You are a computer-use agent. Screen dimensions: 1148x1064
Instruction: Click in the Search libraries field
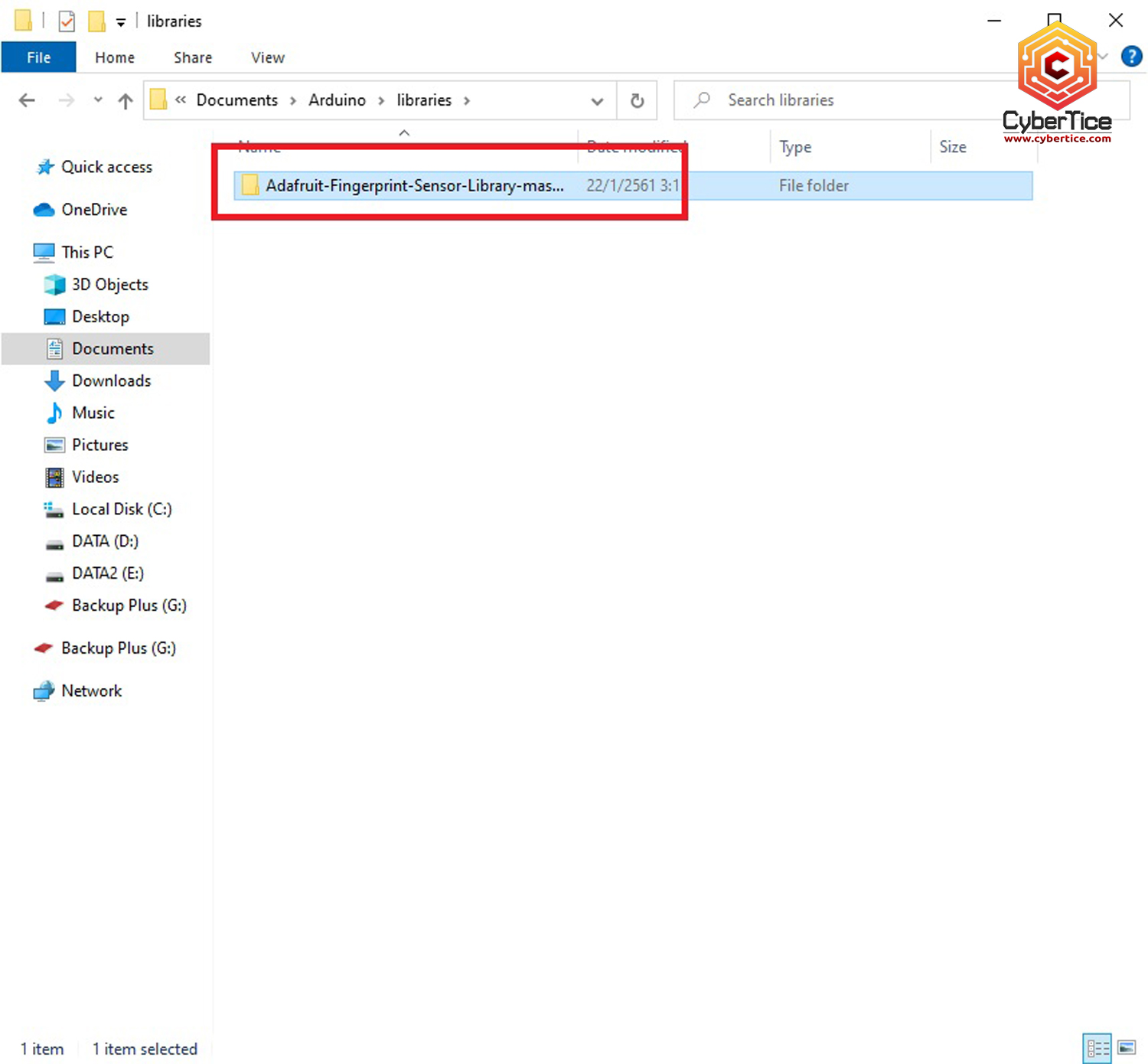[x=842, y=100]
